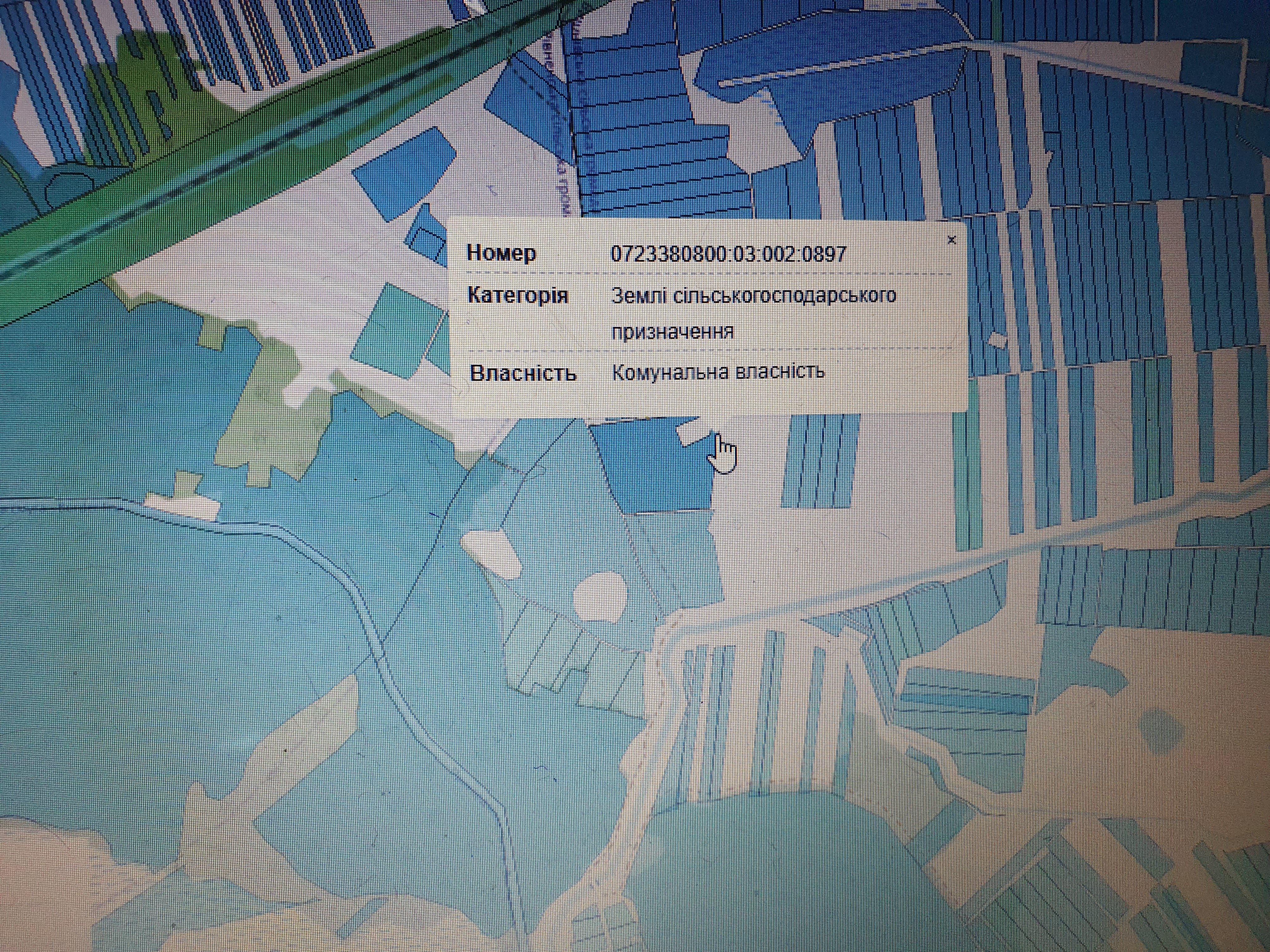
Task: Click 'Землі сільськогосподарського призначення' category value
Action: (x=754, y=313)
